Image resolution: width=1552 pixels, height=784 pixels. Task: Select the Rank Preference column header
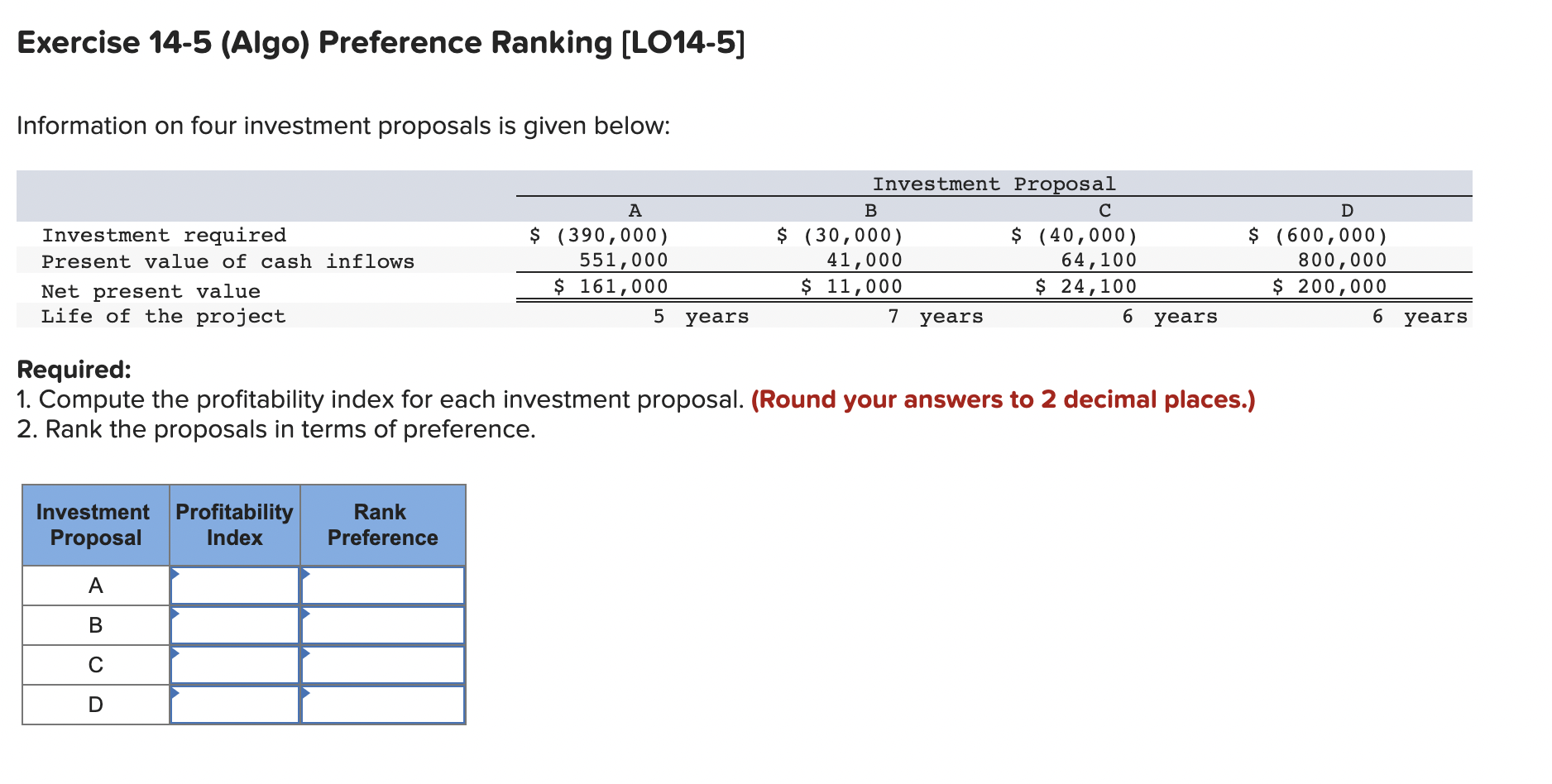[381, 524]
